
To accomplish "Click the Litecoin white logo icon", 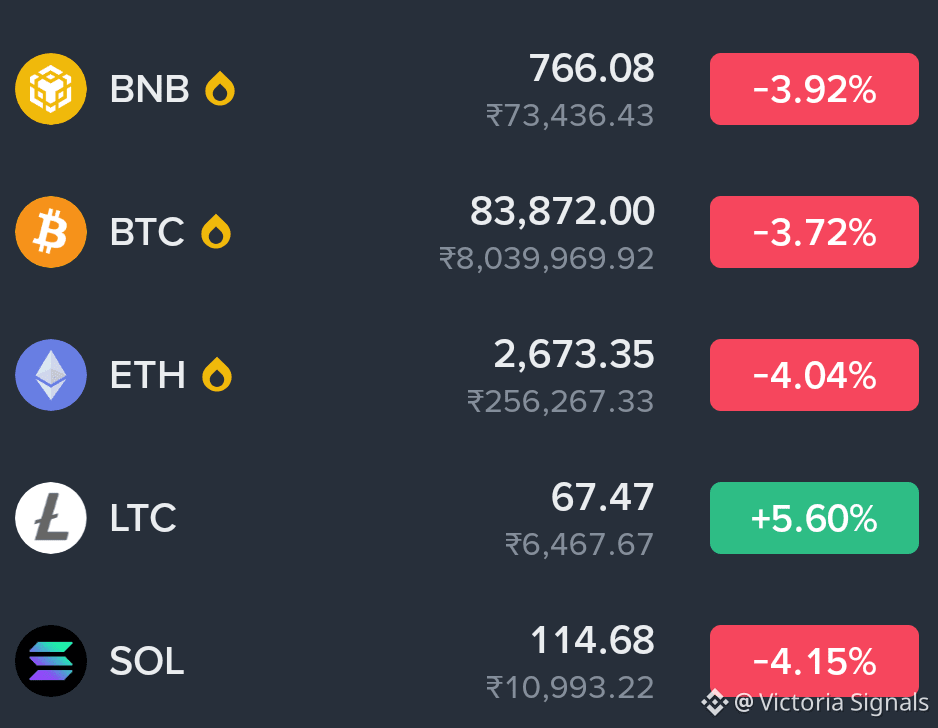I will (x=51, y=518).
